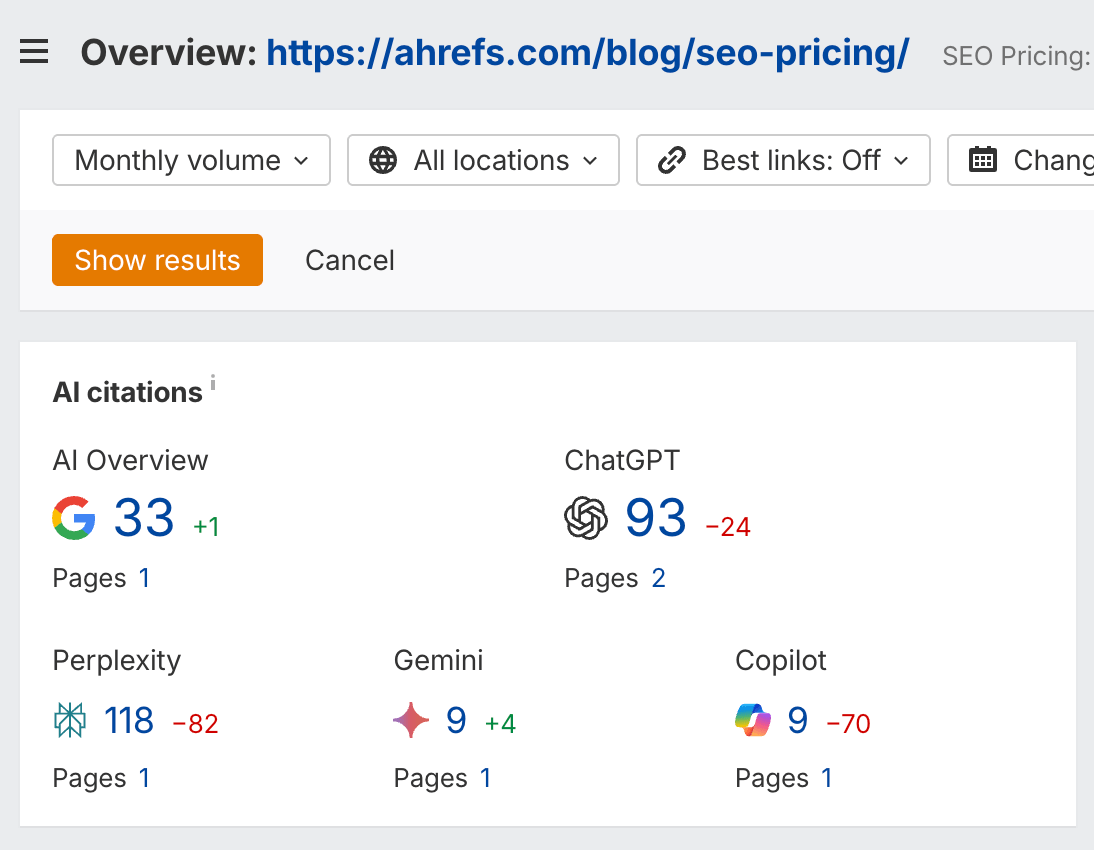Click the AI citations info tooltip icon

[212, 381]
